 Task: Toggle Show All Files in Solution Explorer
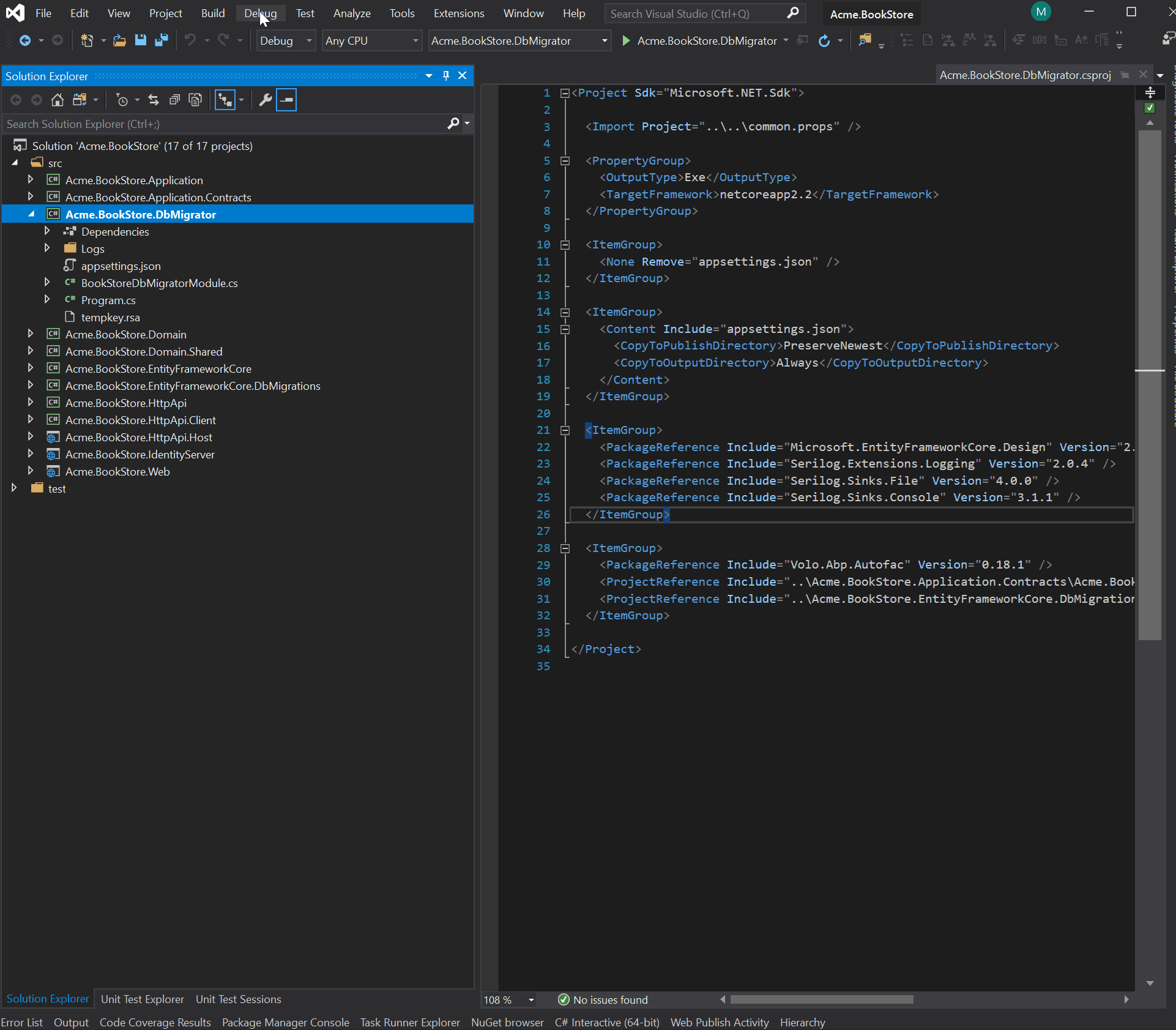pyautogui.click(x=195, y=100)
